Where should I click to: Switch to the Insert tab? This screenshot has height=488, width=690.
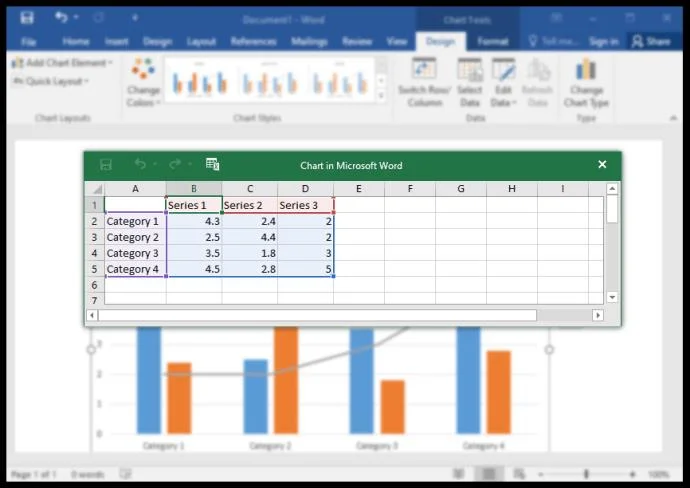coord(117,42)
